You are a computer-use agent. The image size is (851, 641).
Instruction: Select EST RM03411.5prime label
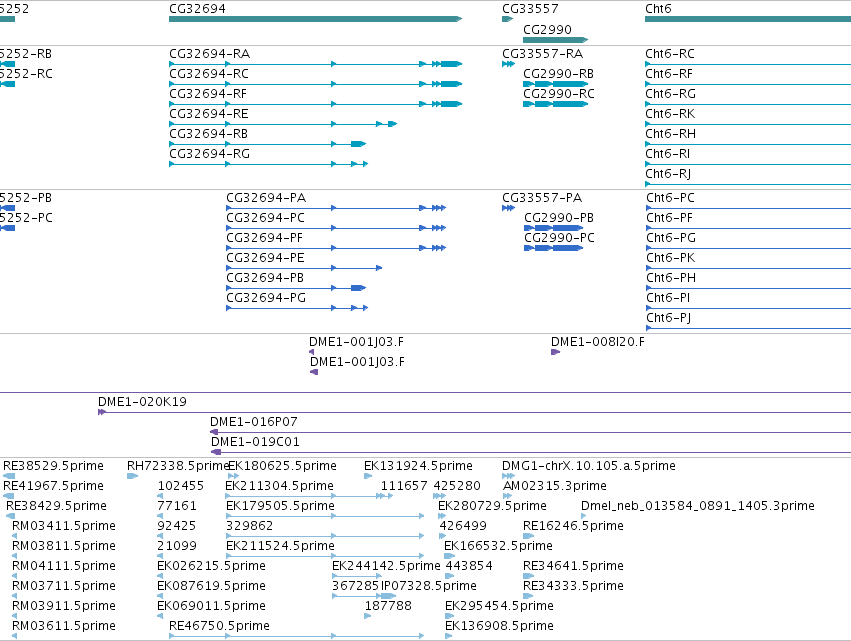63,526
